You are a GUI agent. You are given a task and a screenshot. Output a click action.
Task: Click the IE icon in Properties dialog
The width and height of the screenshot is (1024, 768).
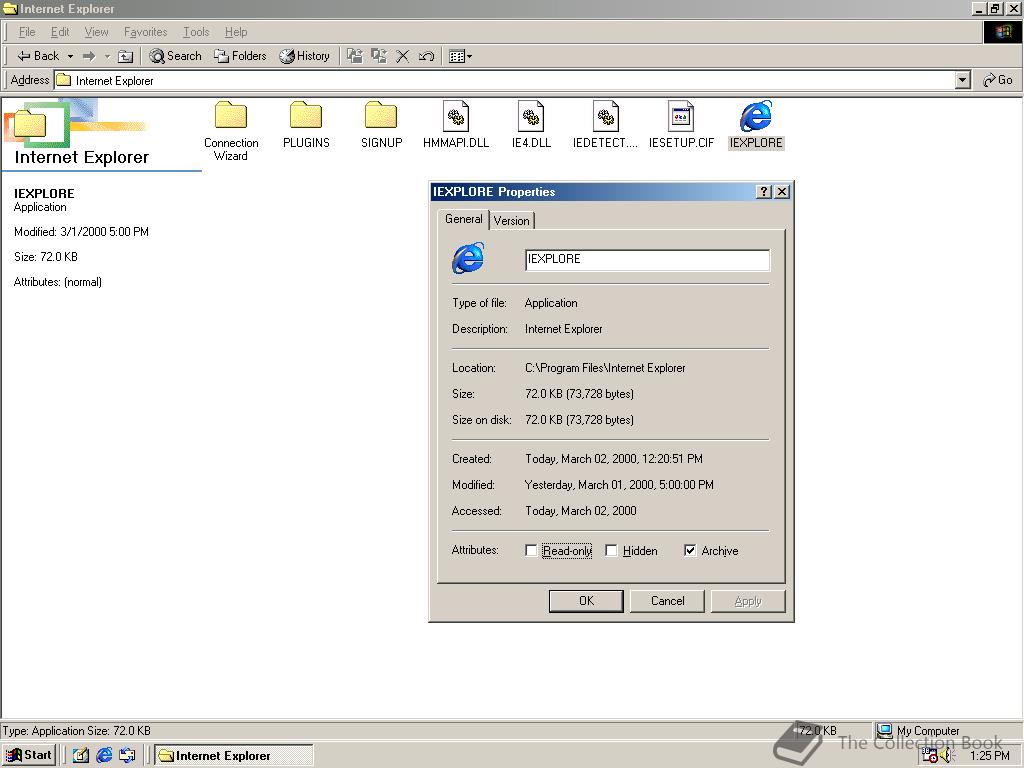[x=468, y=258]
